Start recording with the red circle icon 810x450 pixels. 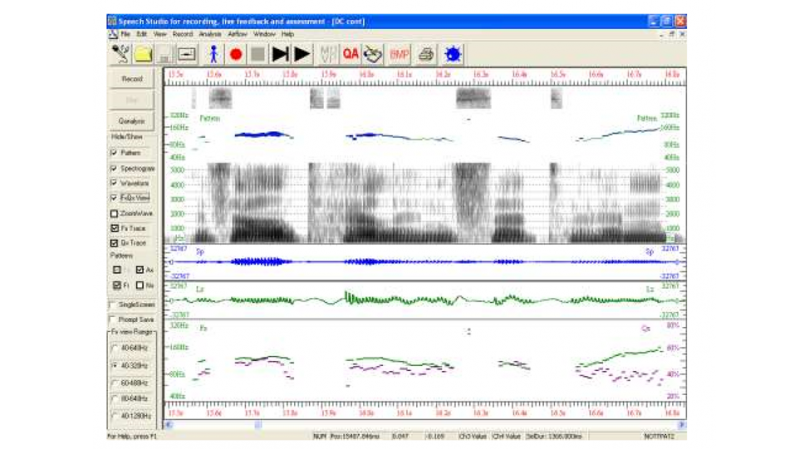235,54
